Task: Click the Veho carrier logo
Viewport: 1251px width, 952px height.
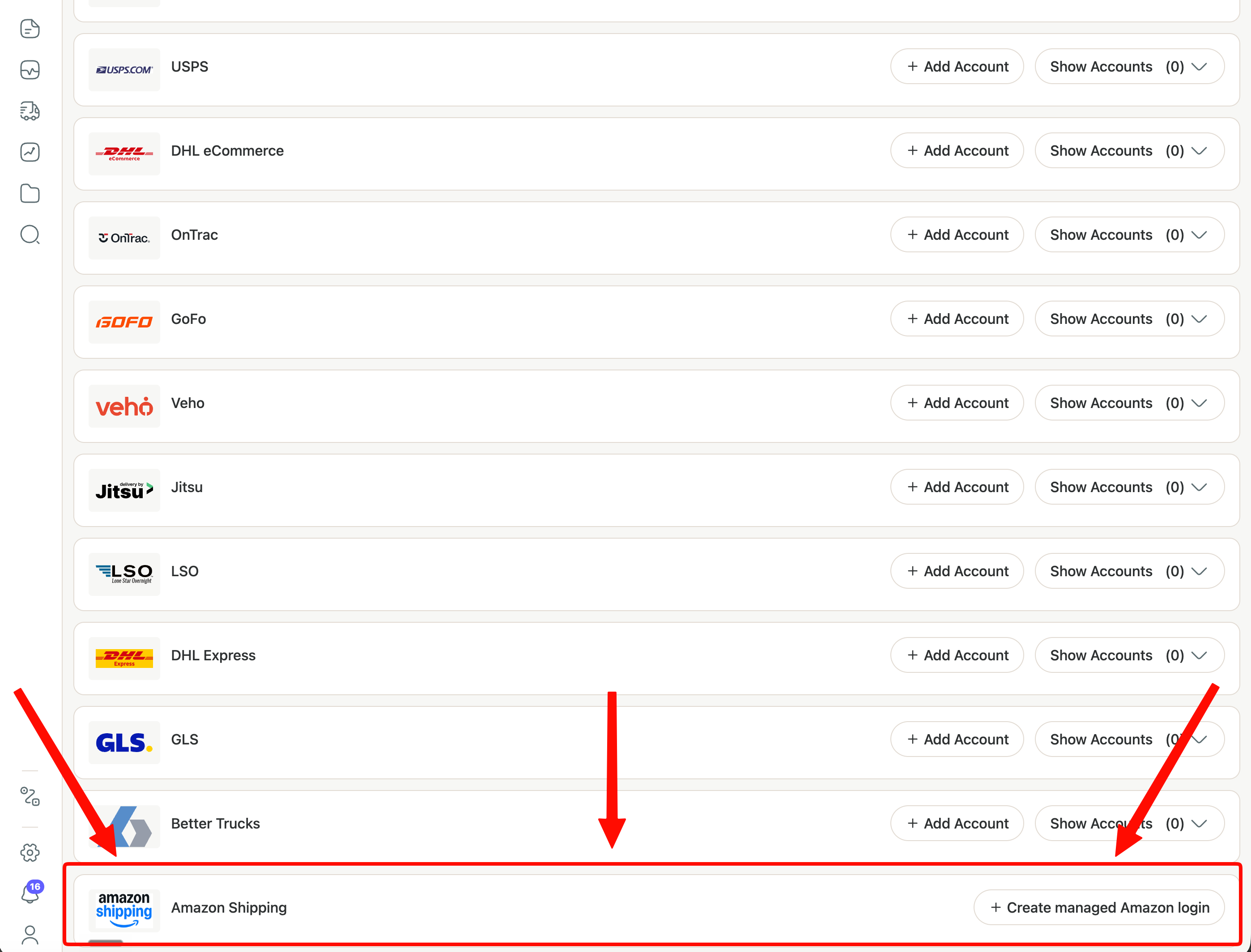Action: pos(124,406)
